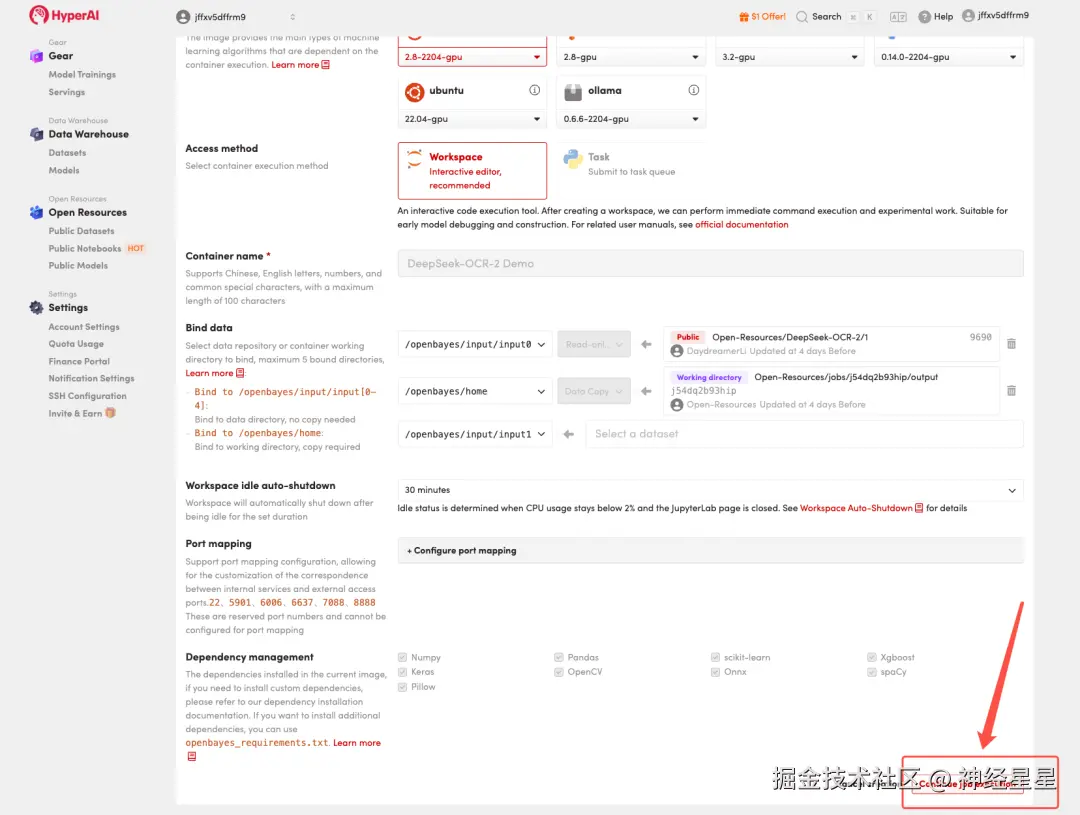Delete the DeepSeek-OCR-2/1 binding trash icon

point(1011,344)
